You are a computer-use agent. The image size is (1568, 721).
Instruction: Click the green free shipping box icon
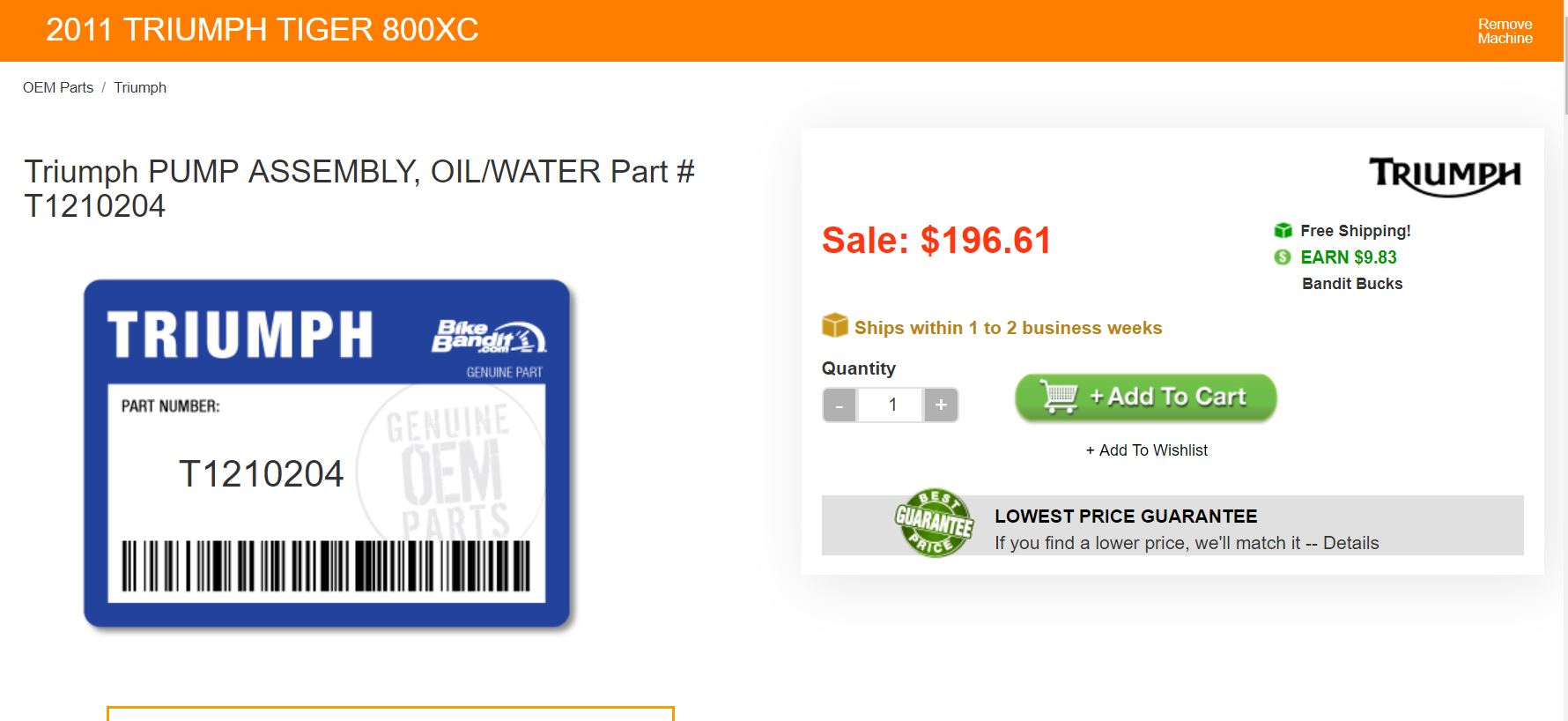1283,231
